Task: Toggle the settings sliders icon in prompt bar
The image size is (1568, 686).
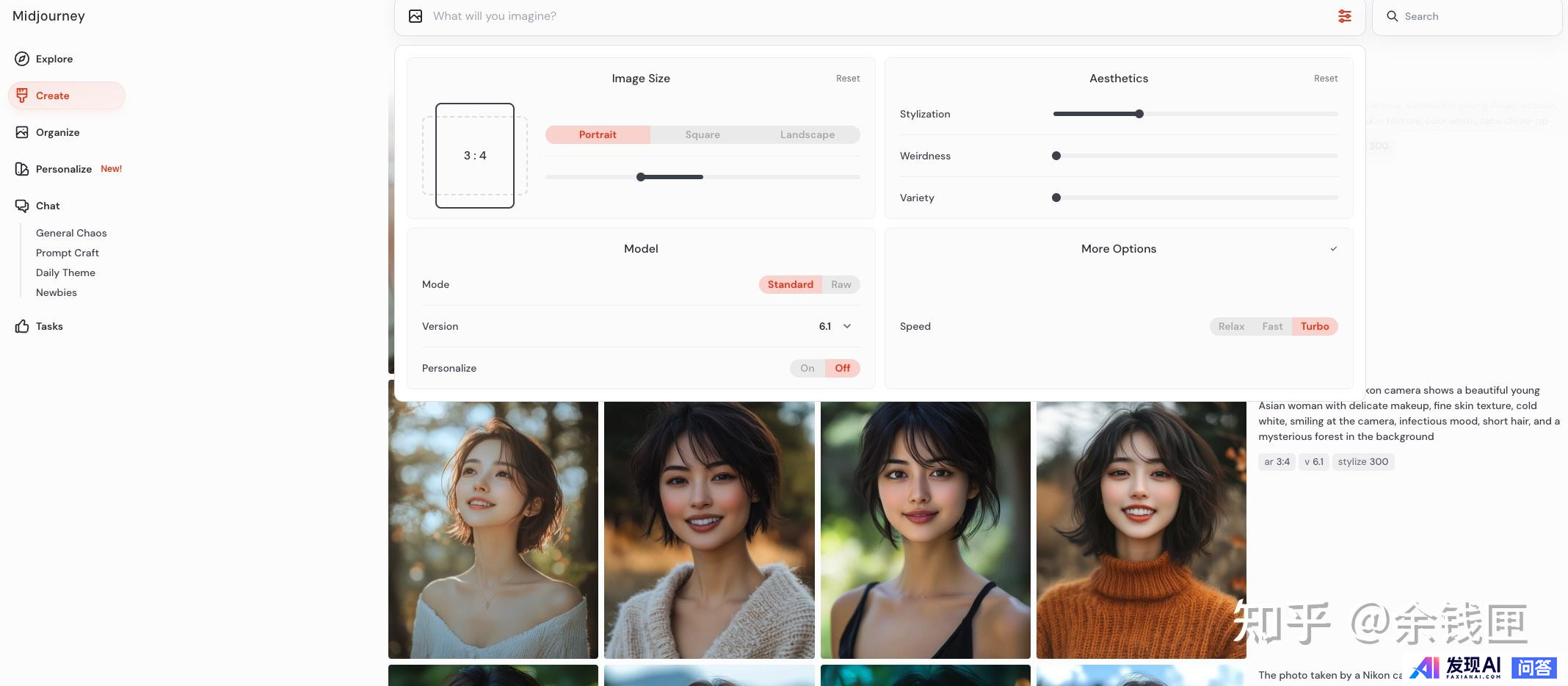Action: 1344,16
